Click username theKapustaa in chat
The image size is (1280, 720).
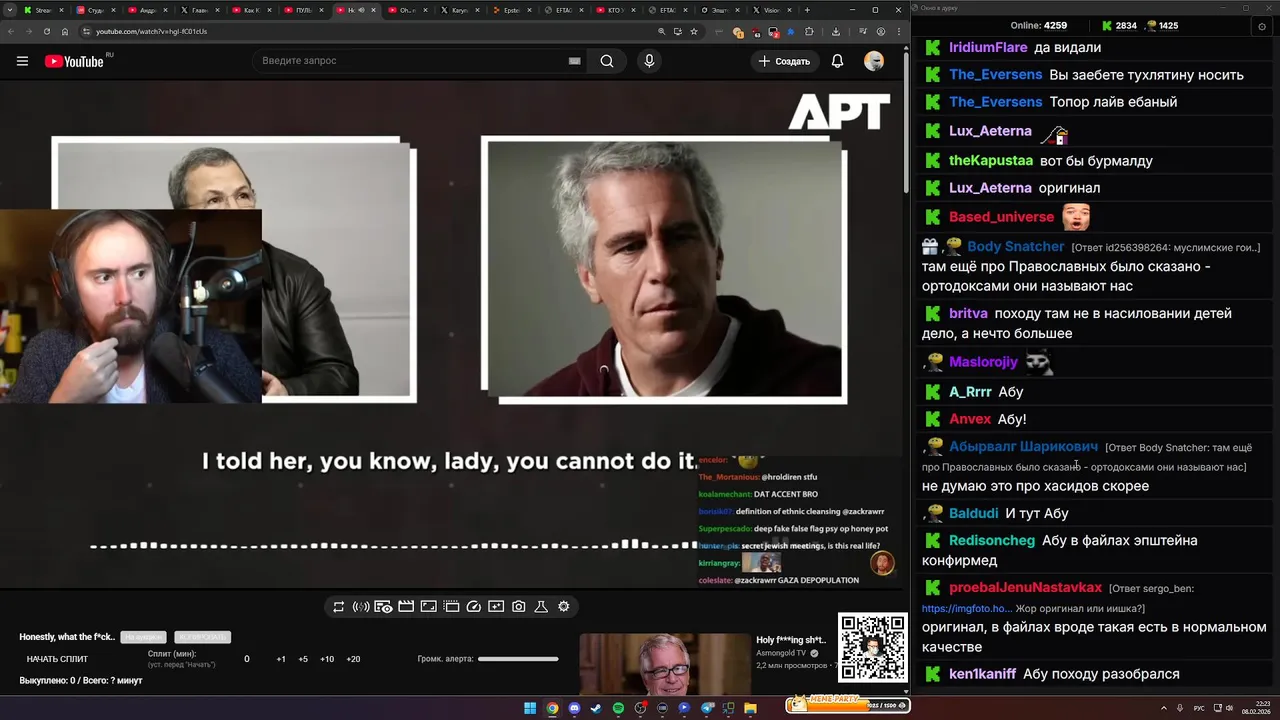991,160
